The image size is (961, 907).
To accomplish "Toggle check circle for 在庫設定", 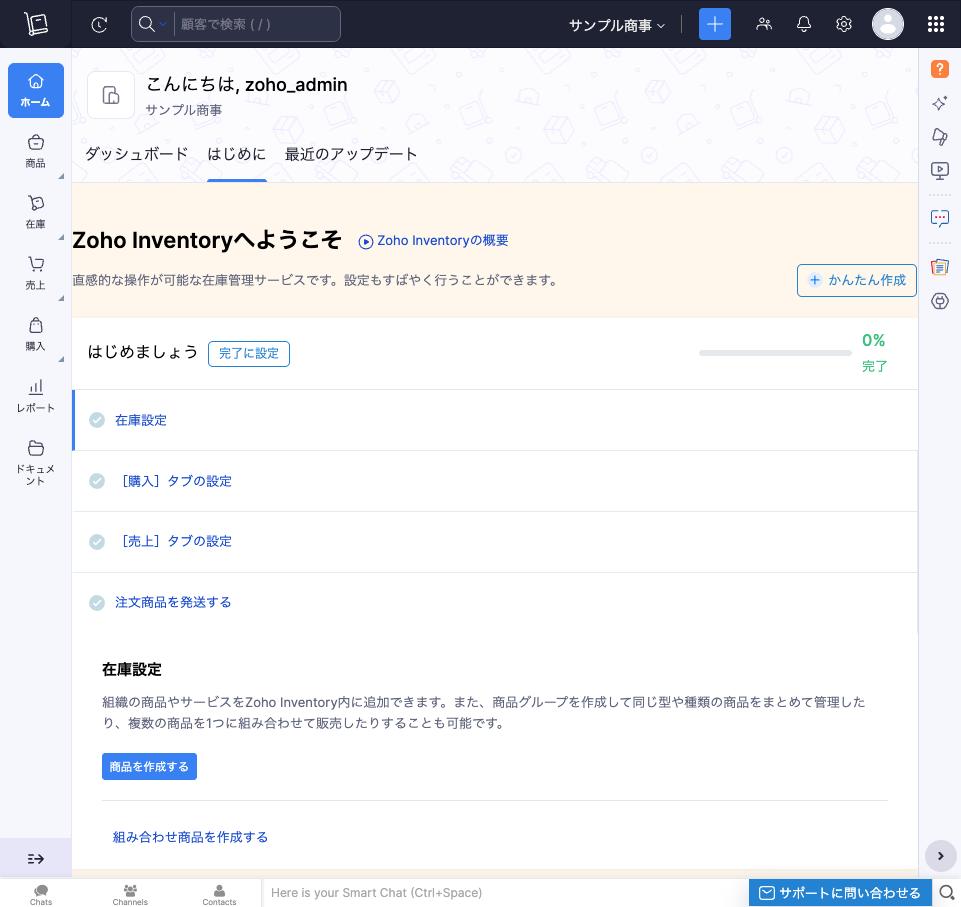I will (97, 420).
